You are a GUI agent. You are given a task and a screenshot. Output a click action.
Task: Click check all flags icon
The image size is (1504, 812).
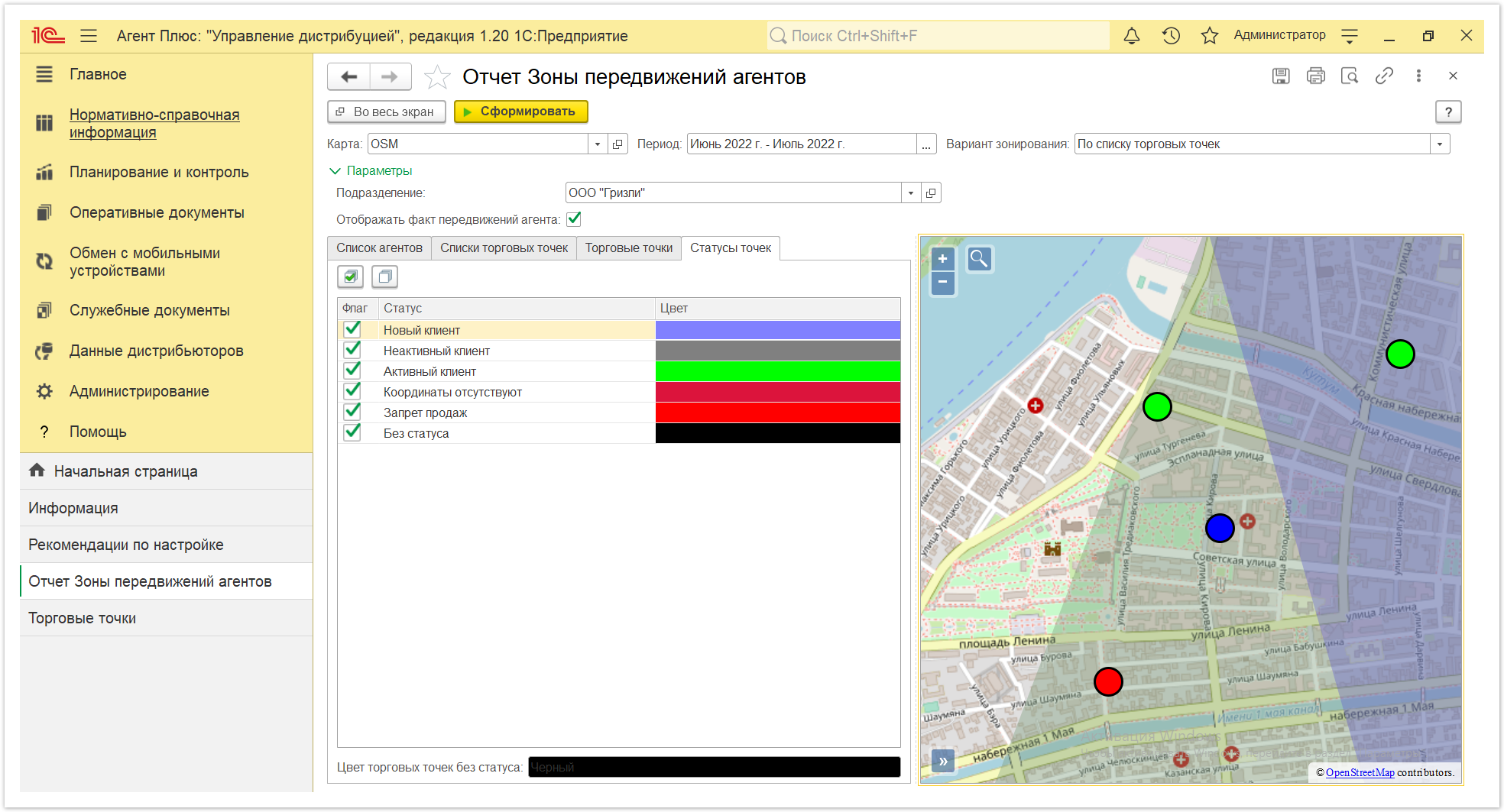(x=351, y=277)
